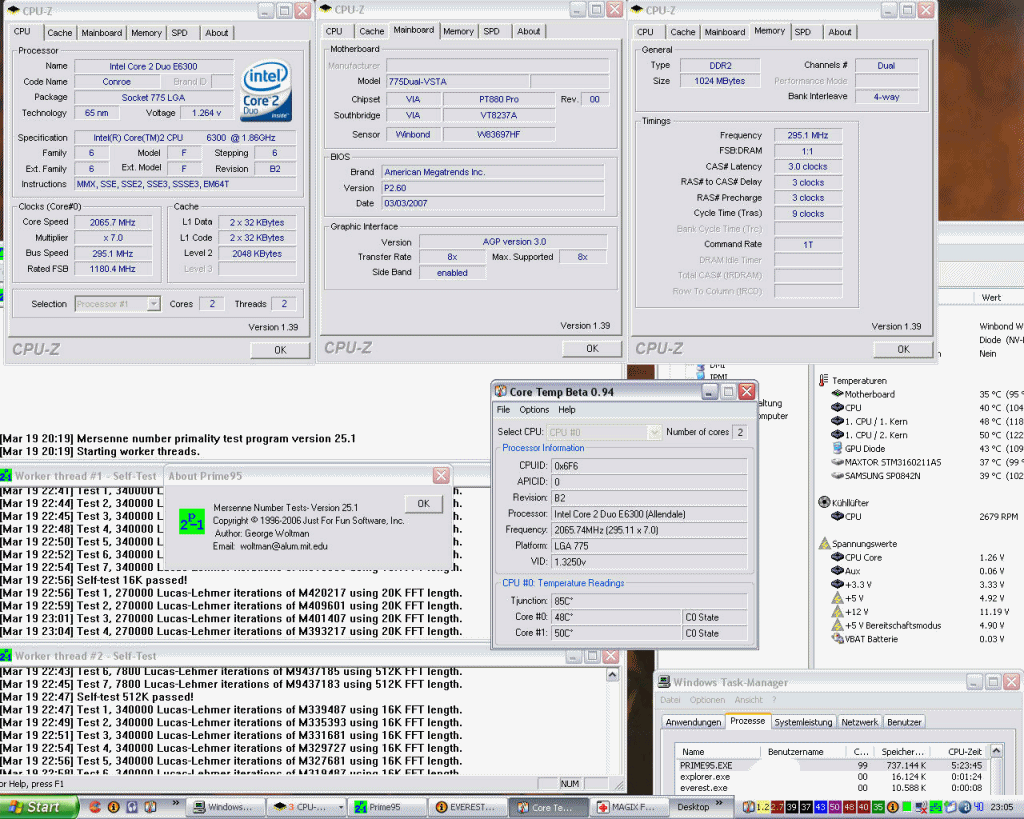The height and width of the screenshot is (819, 1024).
Task: Click the CPU Core voltage icon
Action: click(837, 557)
